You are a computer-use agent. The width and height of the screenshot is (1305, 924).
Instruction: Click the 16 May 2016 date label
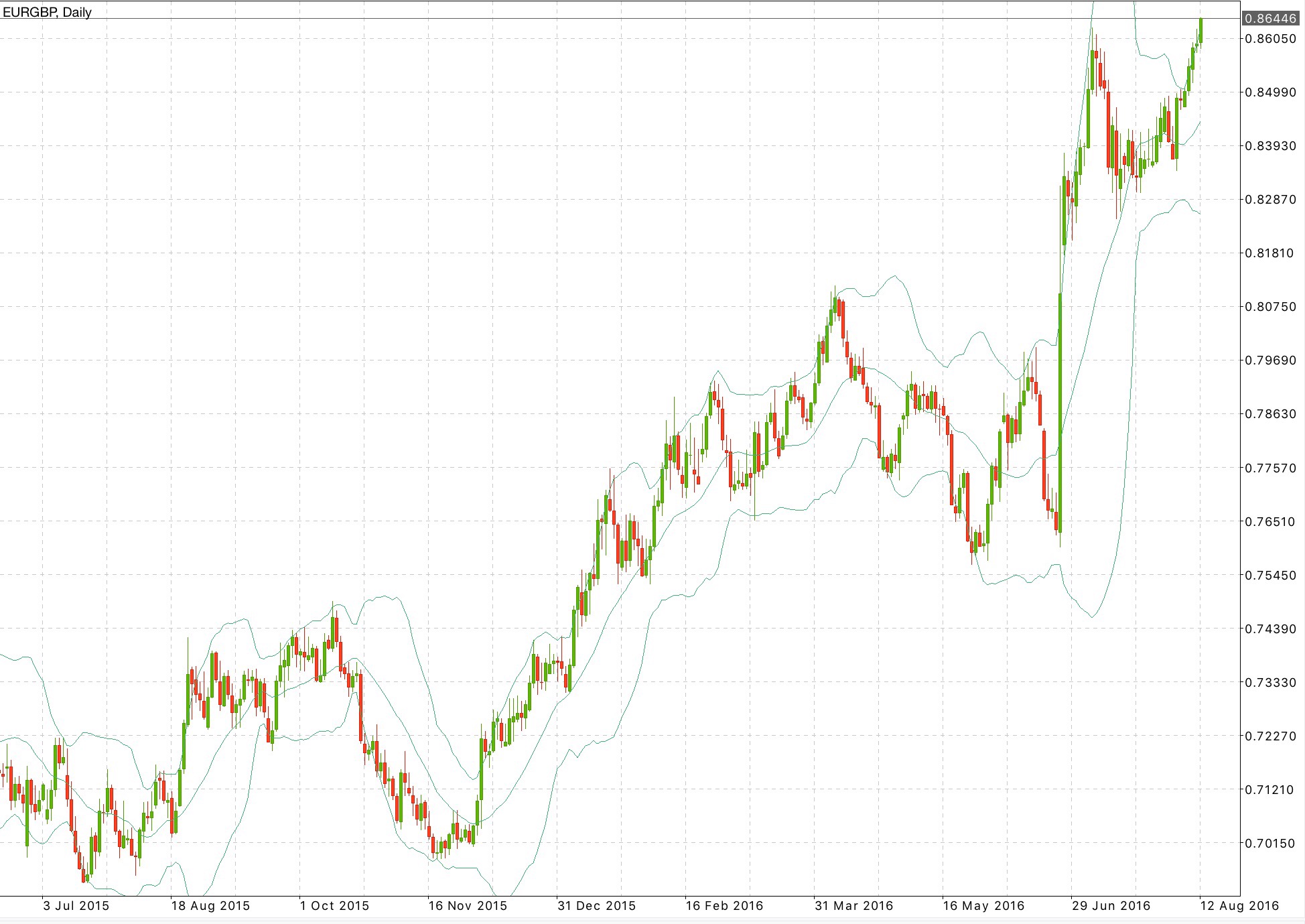(x=983, y=906)
